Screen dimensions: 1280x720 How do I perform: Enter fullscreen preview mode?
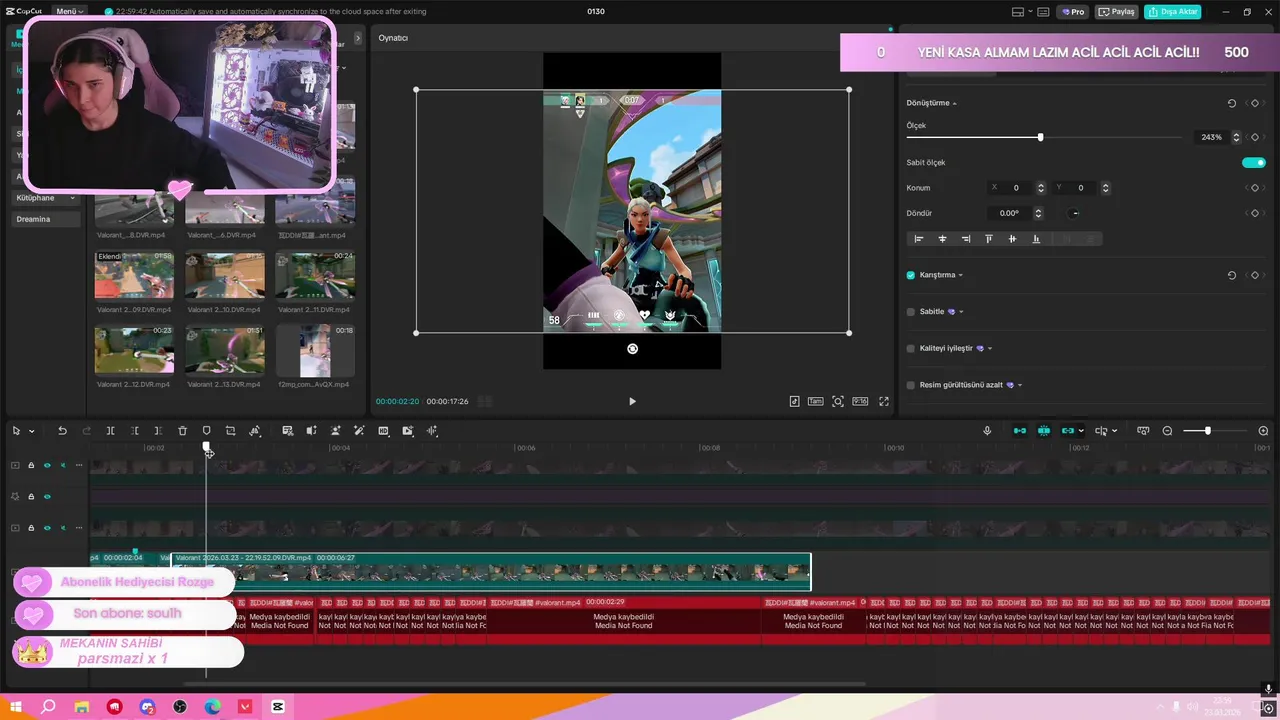click(884, 401)
